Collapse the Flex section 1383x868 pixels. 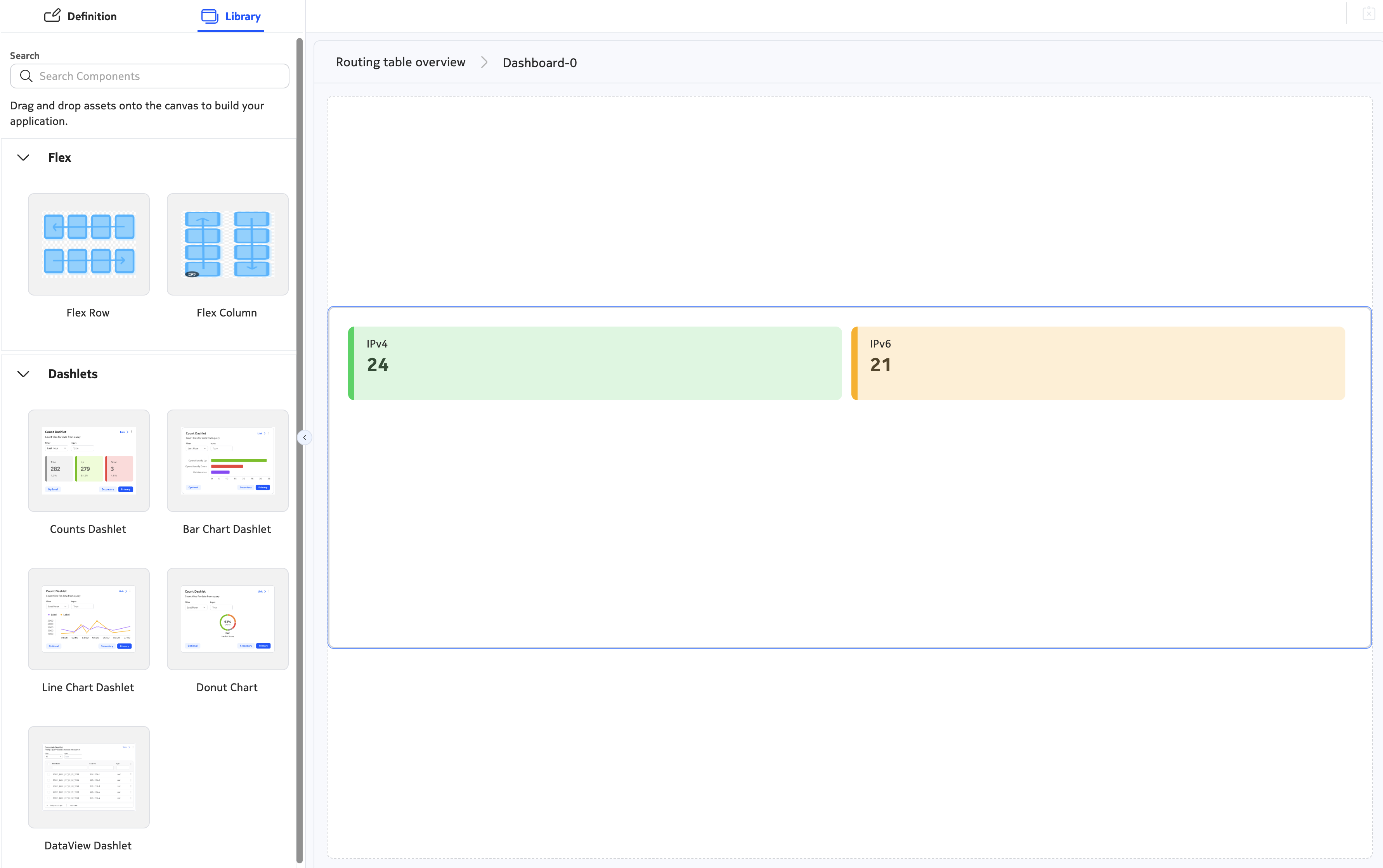click(x=23, y=157)
